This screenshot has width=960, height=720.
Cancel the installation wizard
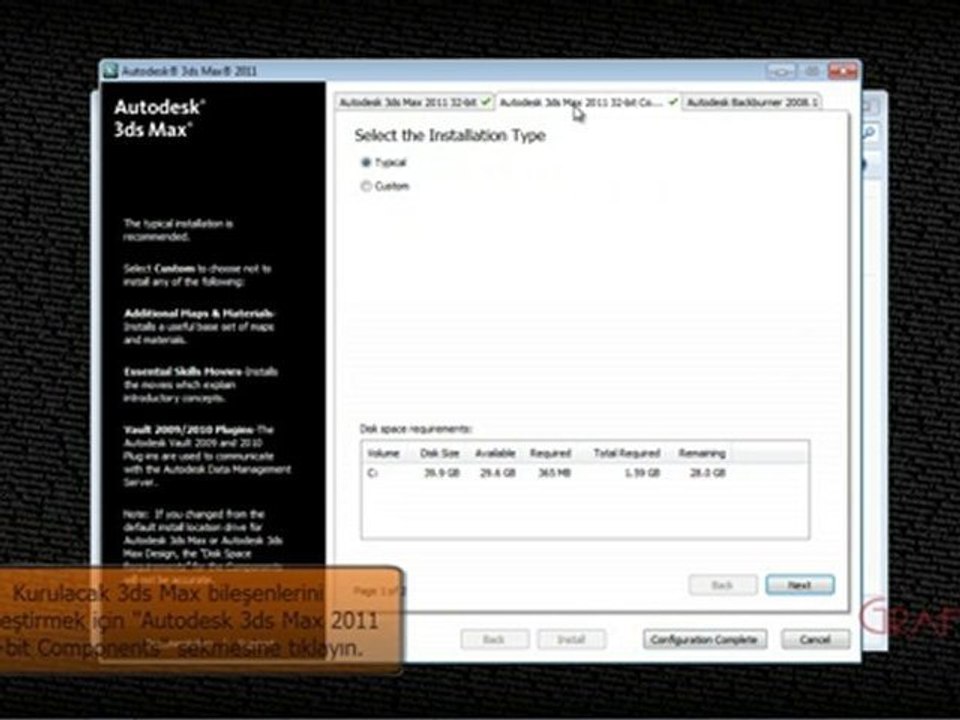point(816,639)
